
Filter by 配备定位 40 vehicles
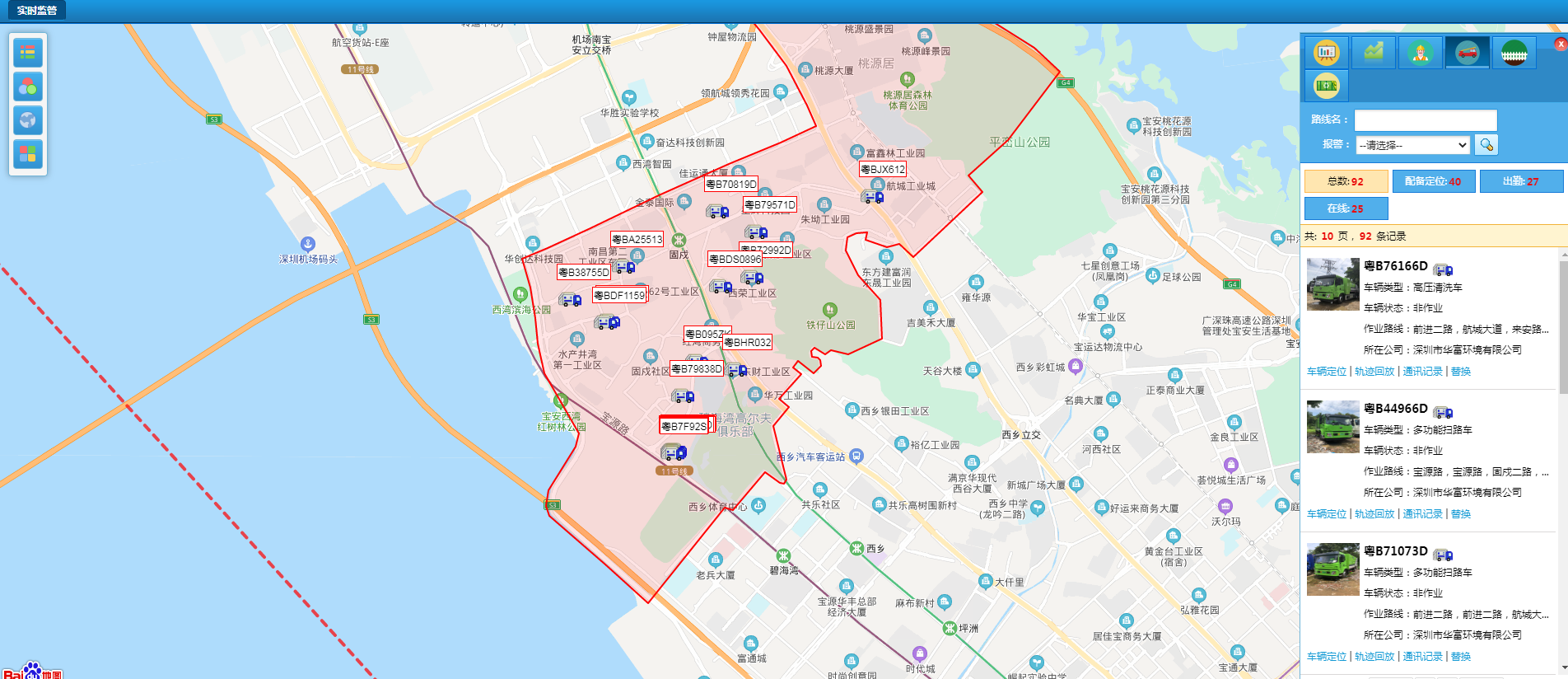1433,181
